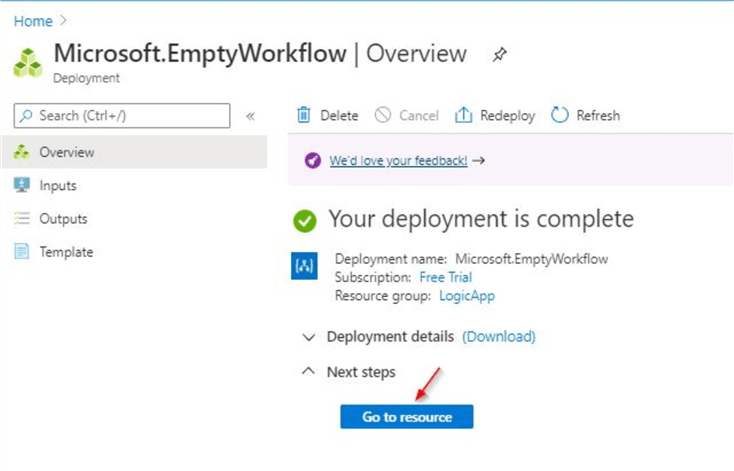Open the We'd love your feedback link
Screen dimensions: 734x471
click(x=398, y=161)
